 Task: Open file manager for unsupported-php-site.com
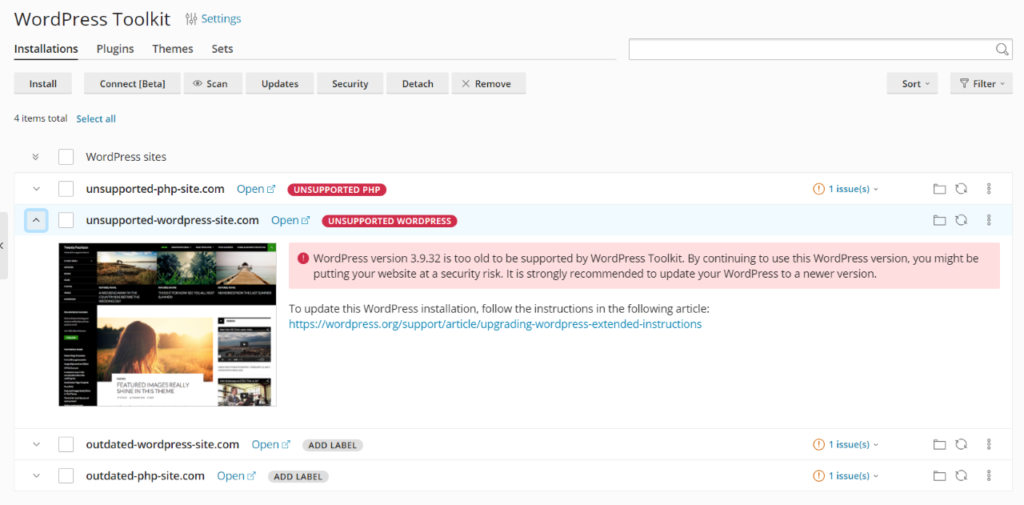point(939,189)
